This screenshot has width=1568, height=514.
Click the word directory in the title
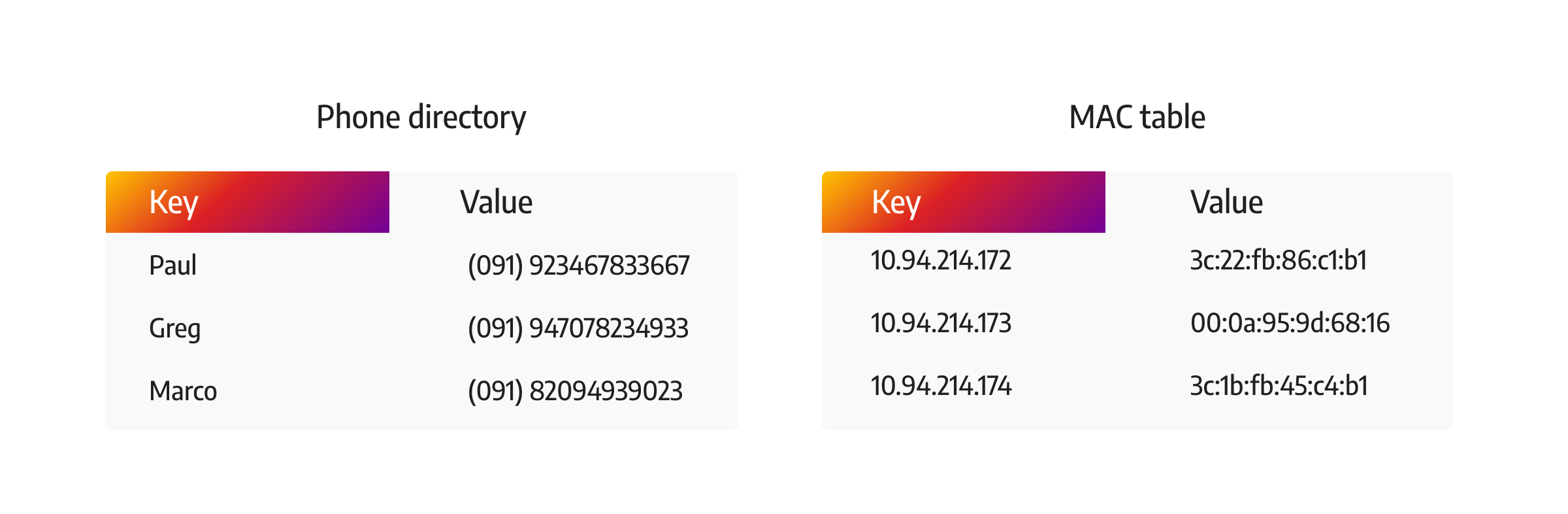coord(467,118)
